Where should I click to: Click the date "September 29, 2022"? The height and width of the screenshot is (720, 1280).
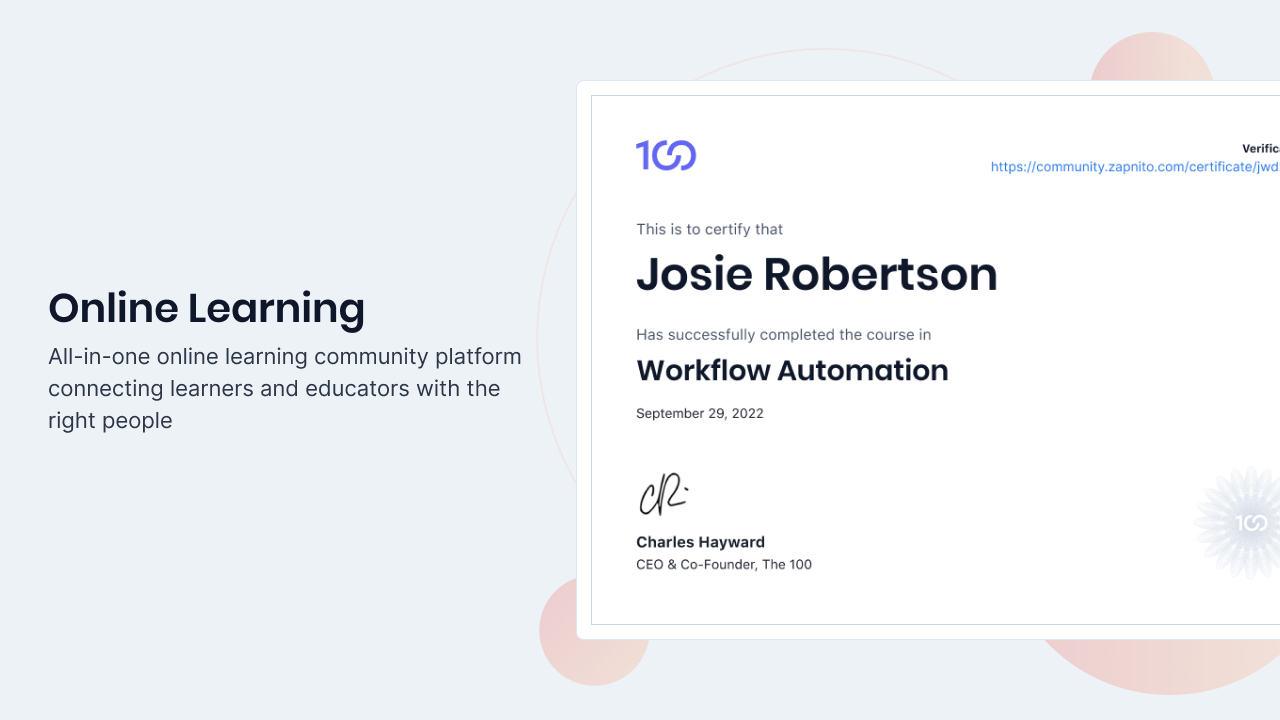click(x=700, y=413)
